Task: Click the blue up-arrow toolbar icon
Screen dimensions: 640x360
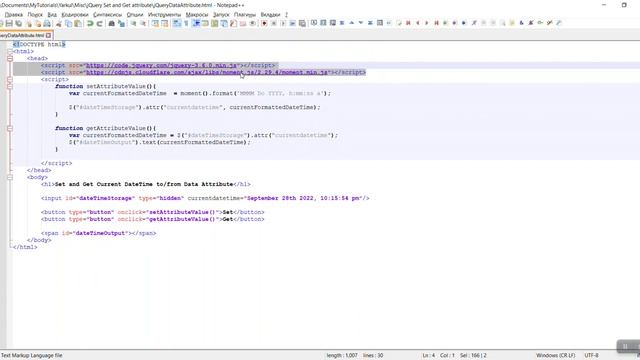Action: tap(351, 23)
